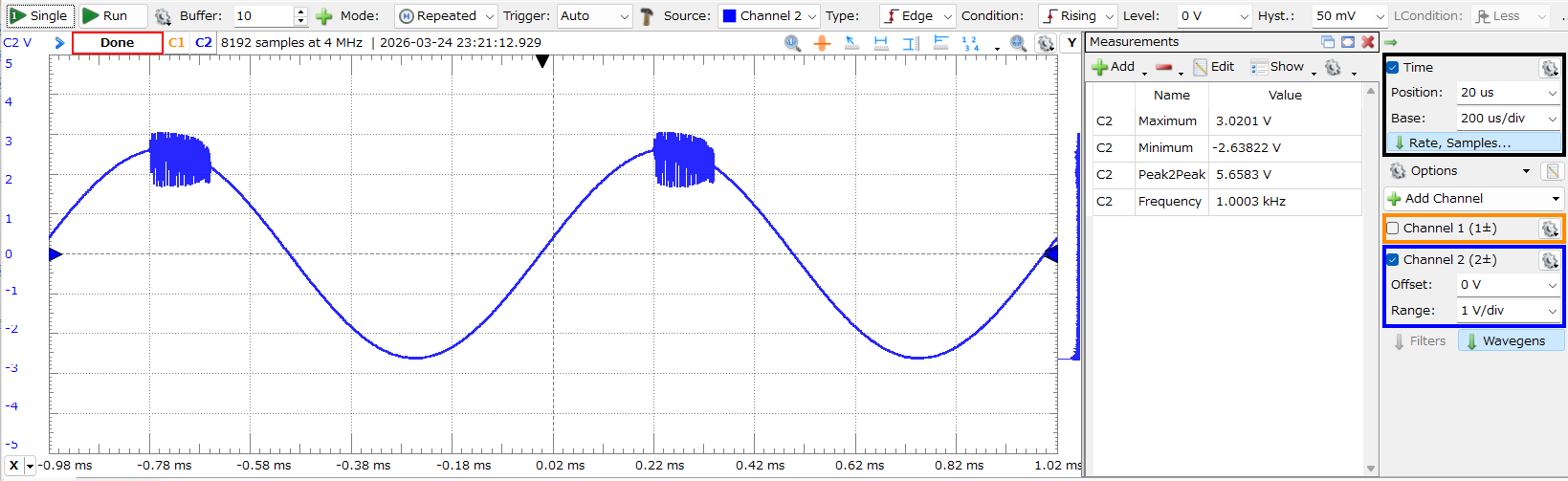
Task: Open the Show menu in Measurements
Action: (x=1278, y=67)
